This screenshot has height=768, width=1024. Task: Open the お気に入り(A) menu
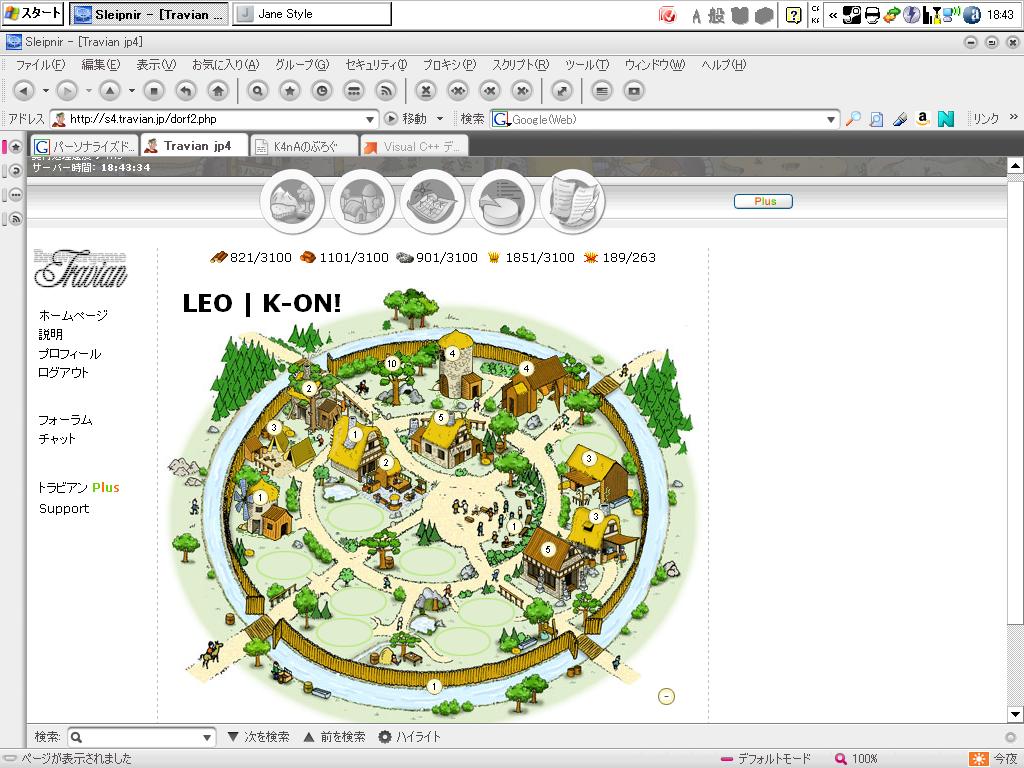click(x=225, y=65)
